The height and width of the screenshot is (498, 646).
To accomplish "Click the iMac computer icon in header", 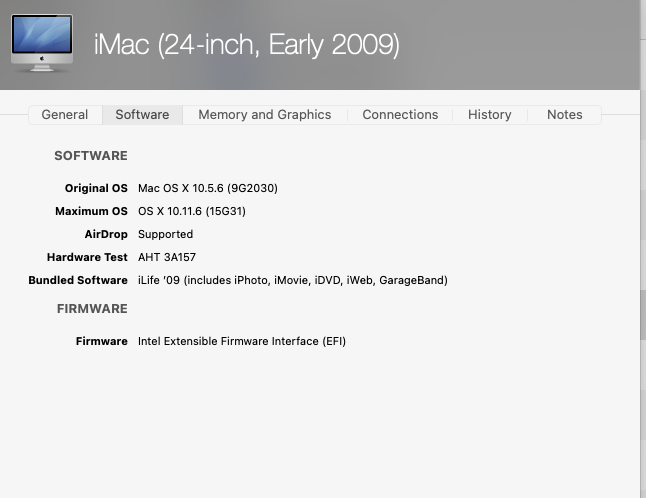I will [41, 43].
